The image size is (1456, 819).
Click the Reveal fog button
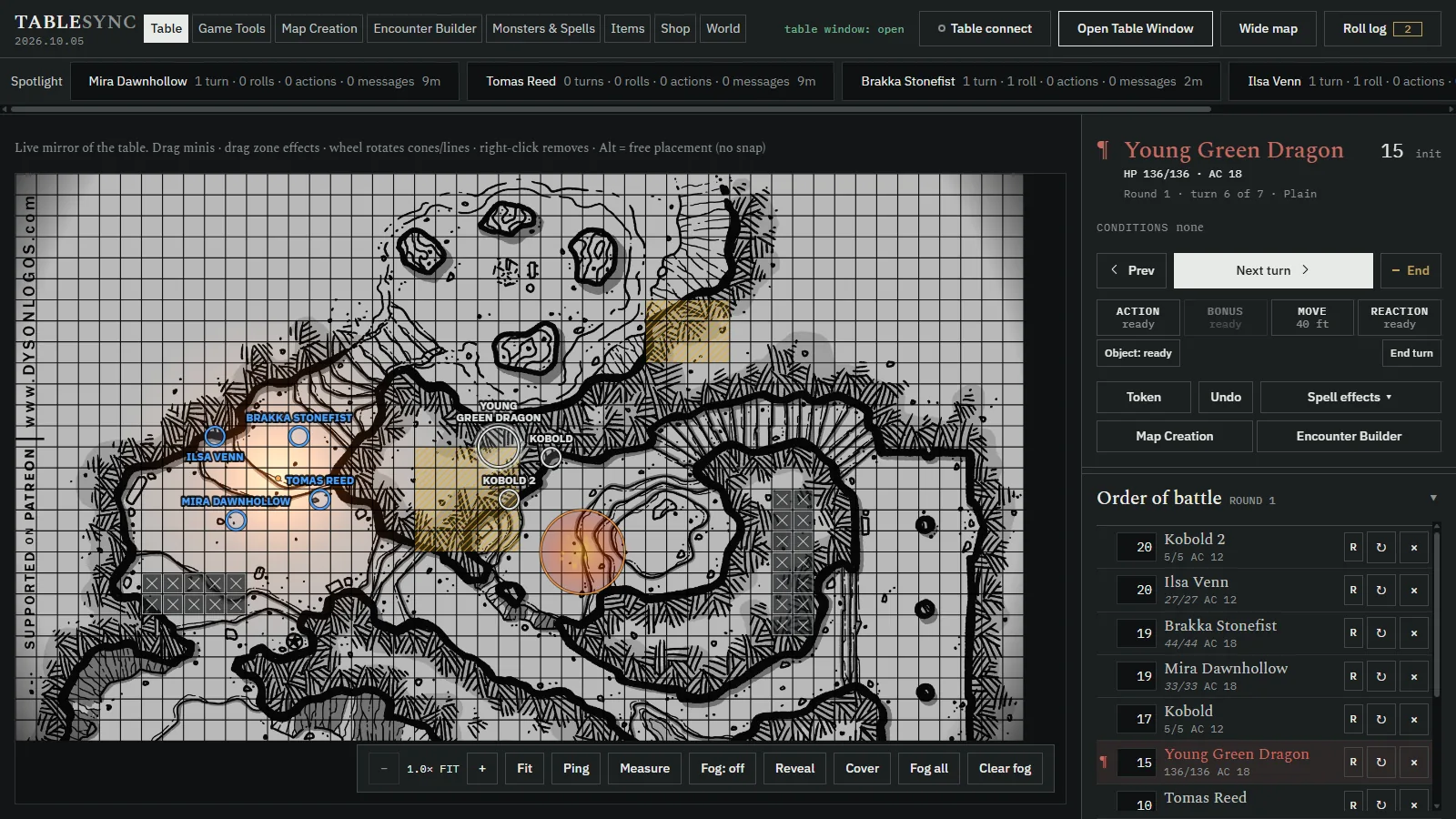[x=794, y=768]
